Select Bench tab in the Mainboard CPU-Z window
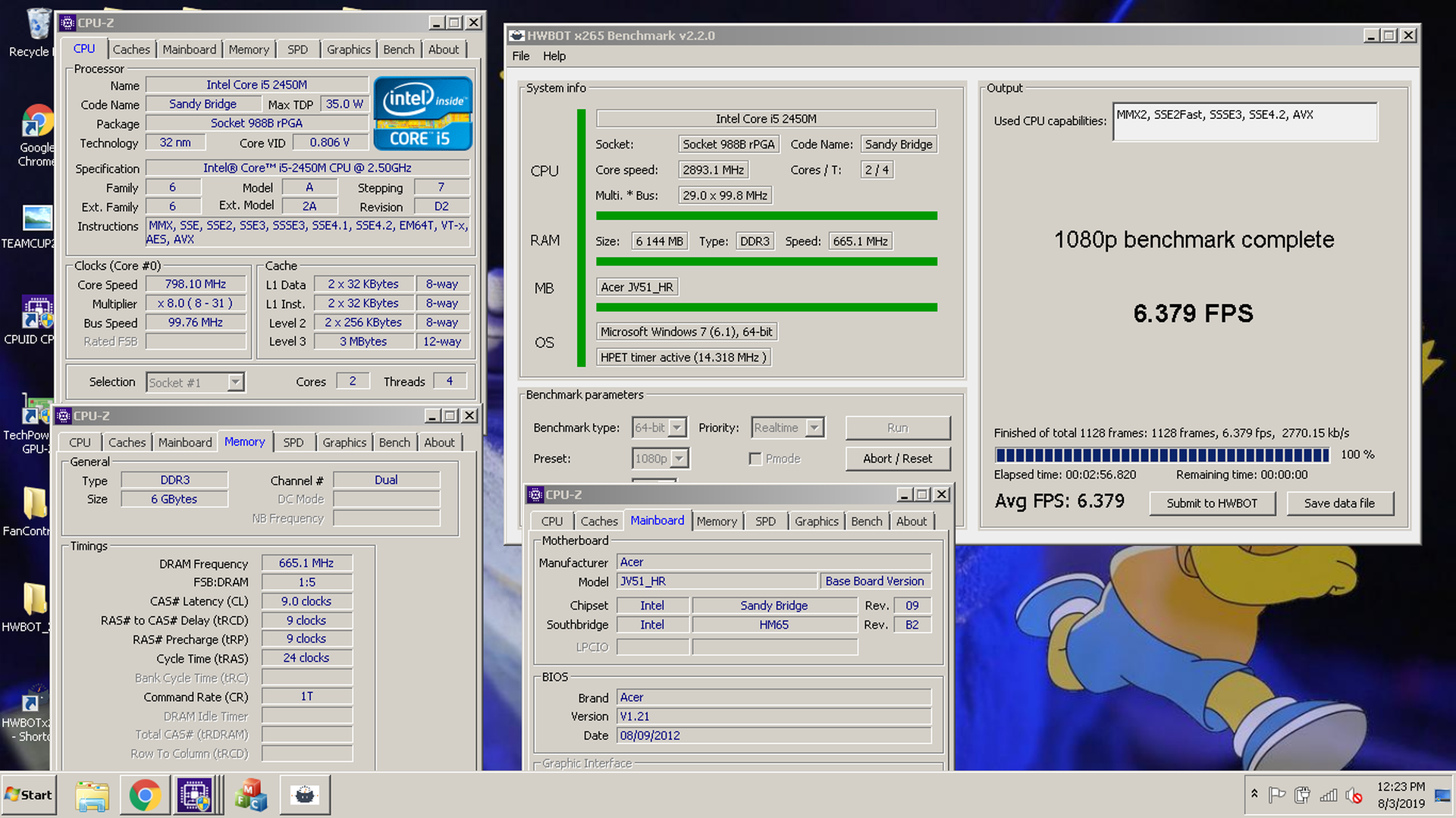 point(867,522)
